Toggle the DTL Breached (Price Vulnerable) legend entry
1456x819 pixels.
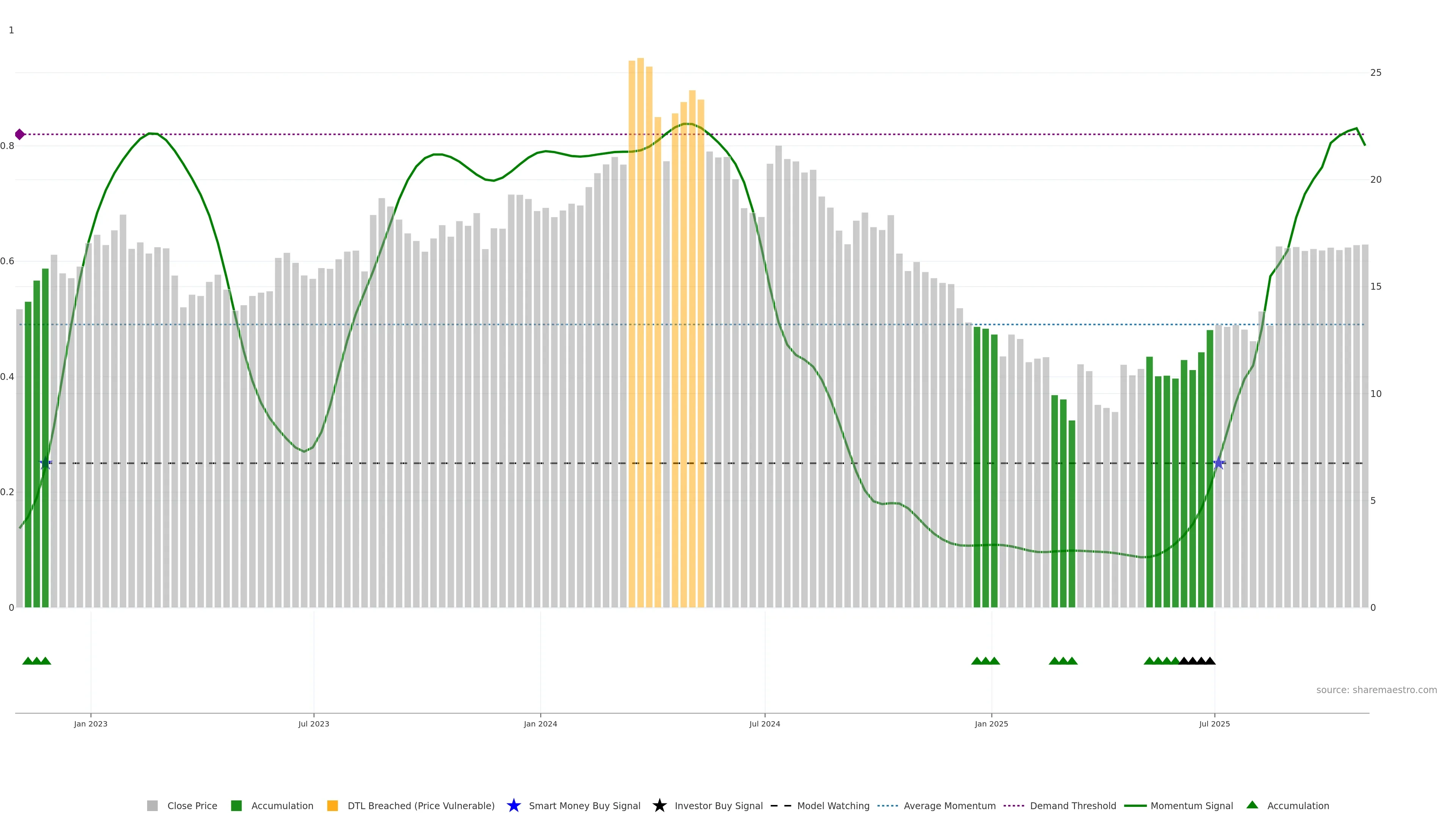(420, 806)
